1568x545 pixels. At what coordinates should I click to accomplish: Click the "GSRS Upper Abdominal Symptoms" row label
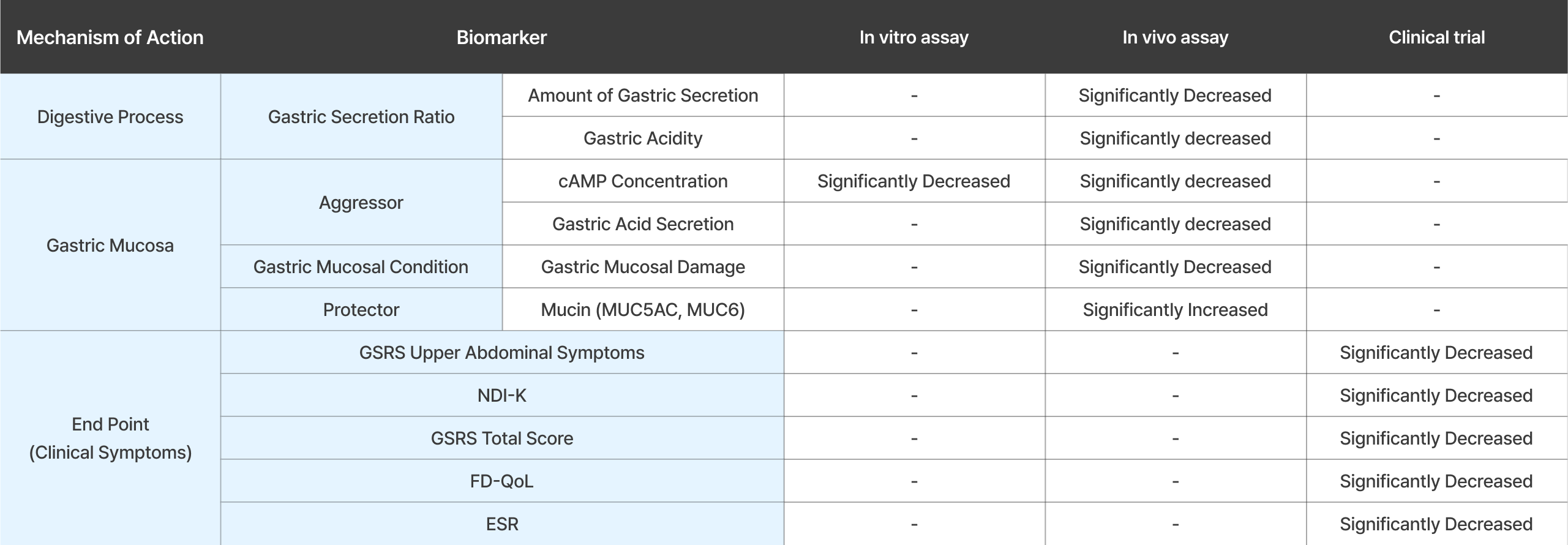click(x=501, y=353)
